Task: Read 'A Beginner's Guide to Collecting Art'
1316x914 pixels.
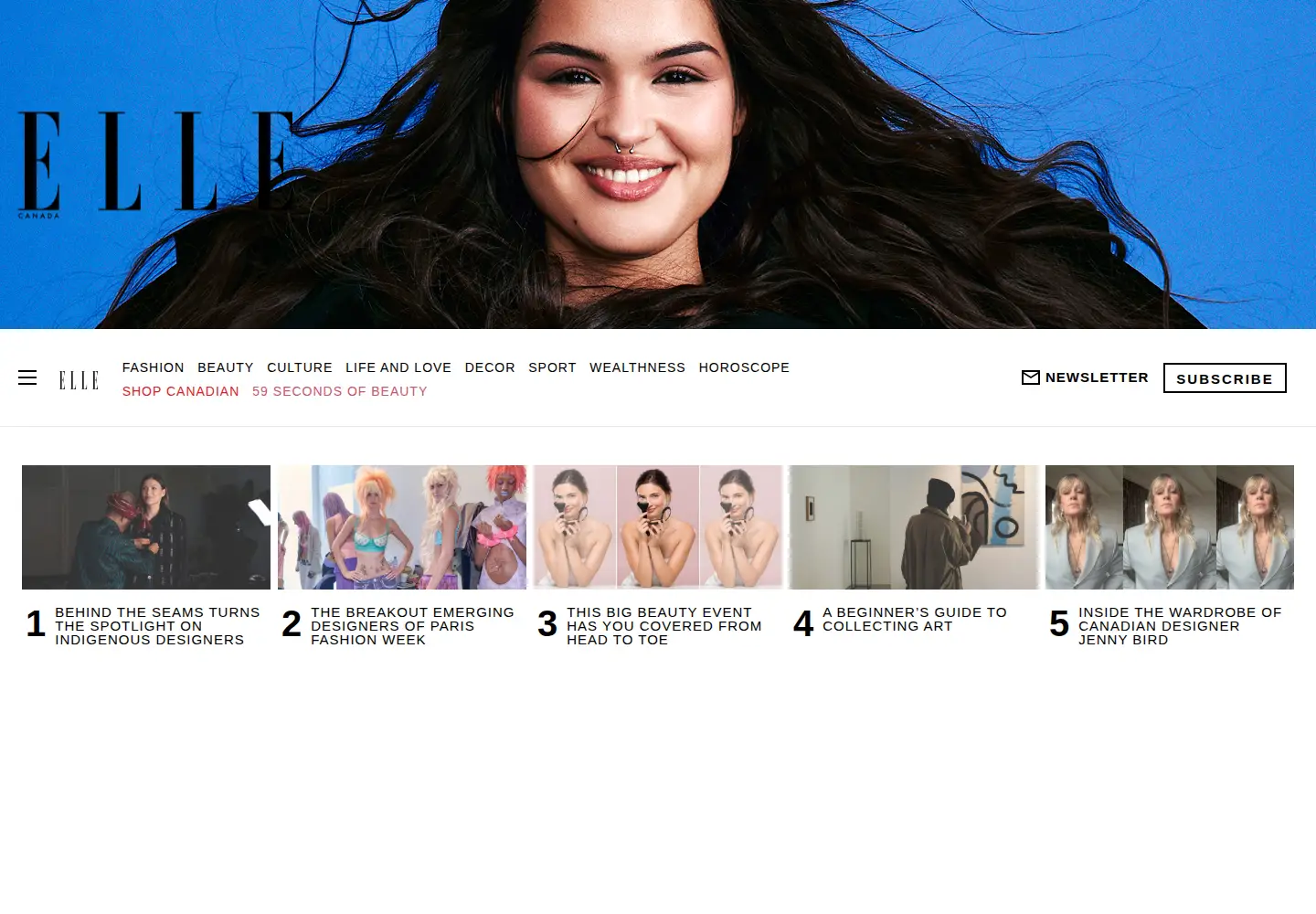Action: [914, 620]
